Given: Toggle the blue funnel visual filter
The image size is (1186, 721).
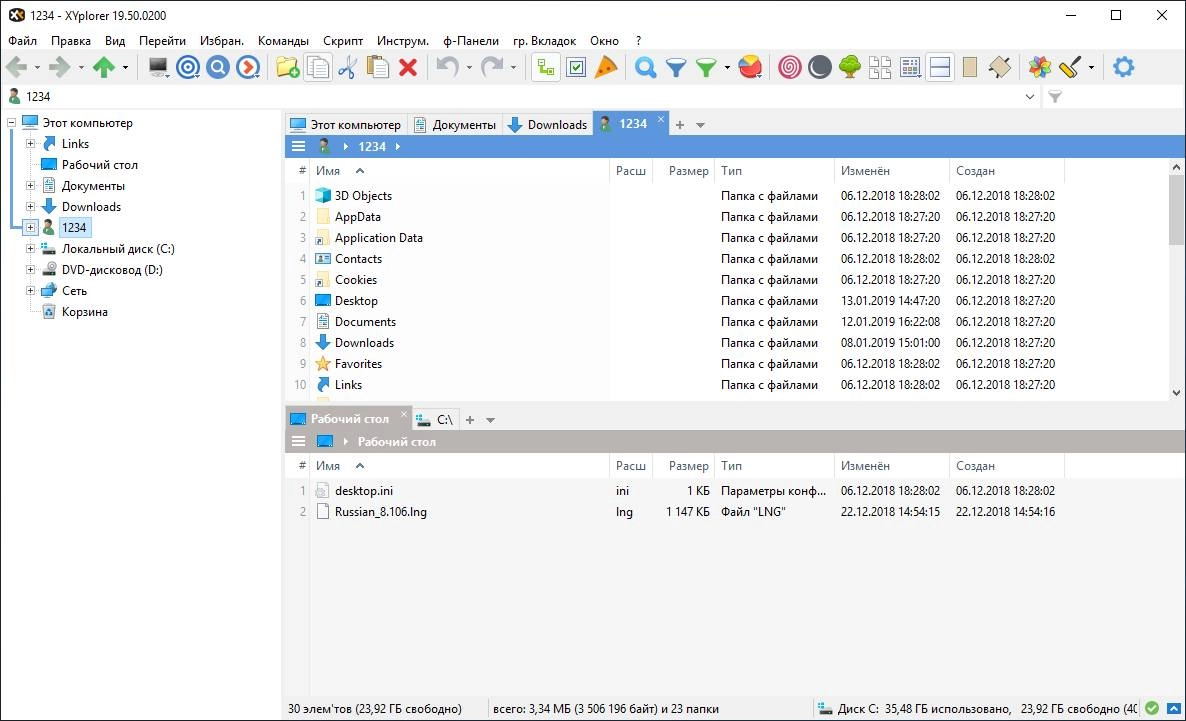Looking at the screenshot, I should tap(675, 67).
